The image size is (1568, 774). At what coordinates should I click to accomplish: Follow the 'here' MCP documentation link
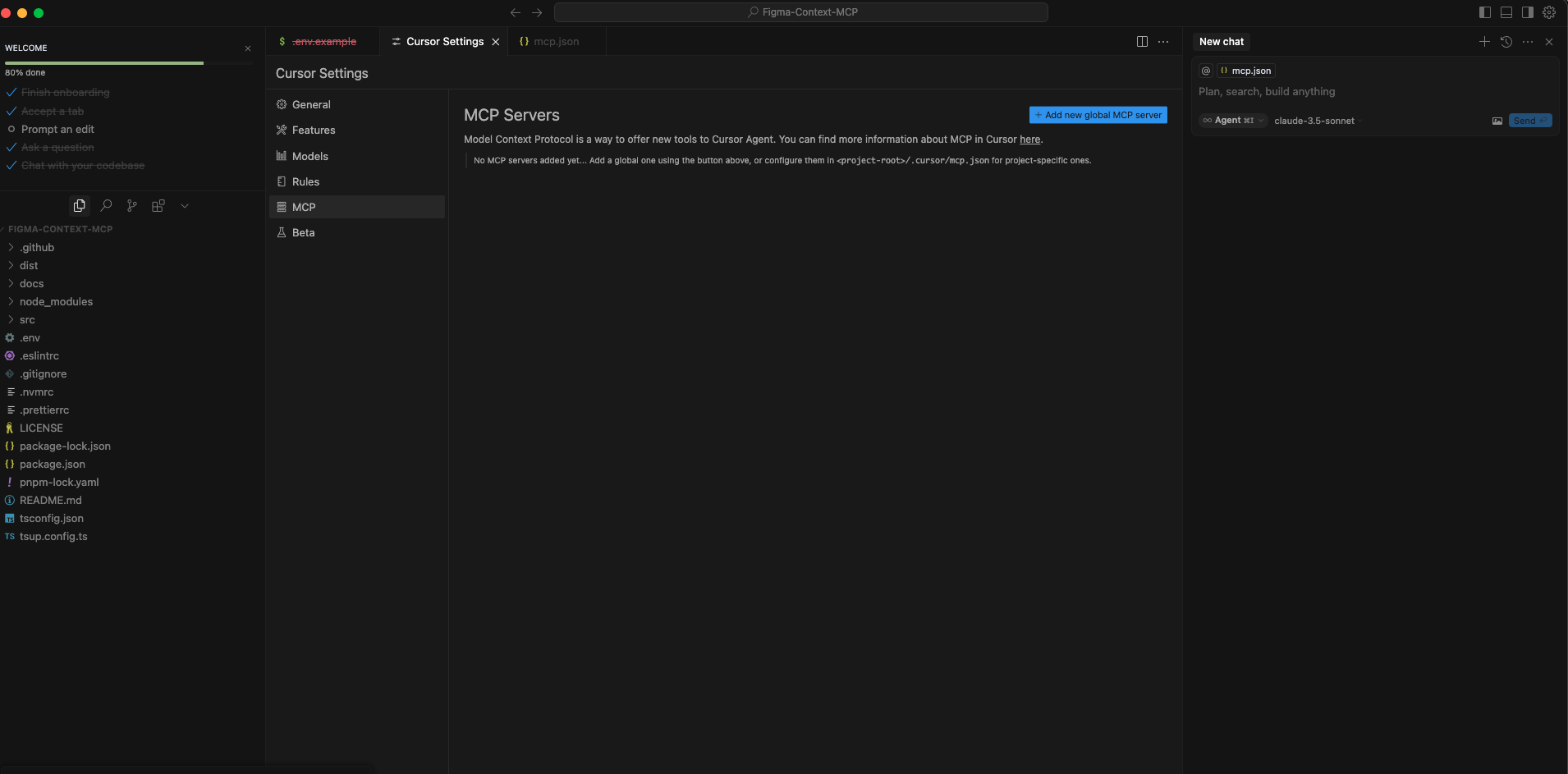click(1029, 140)
